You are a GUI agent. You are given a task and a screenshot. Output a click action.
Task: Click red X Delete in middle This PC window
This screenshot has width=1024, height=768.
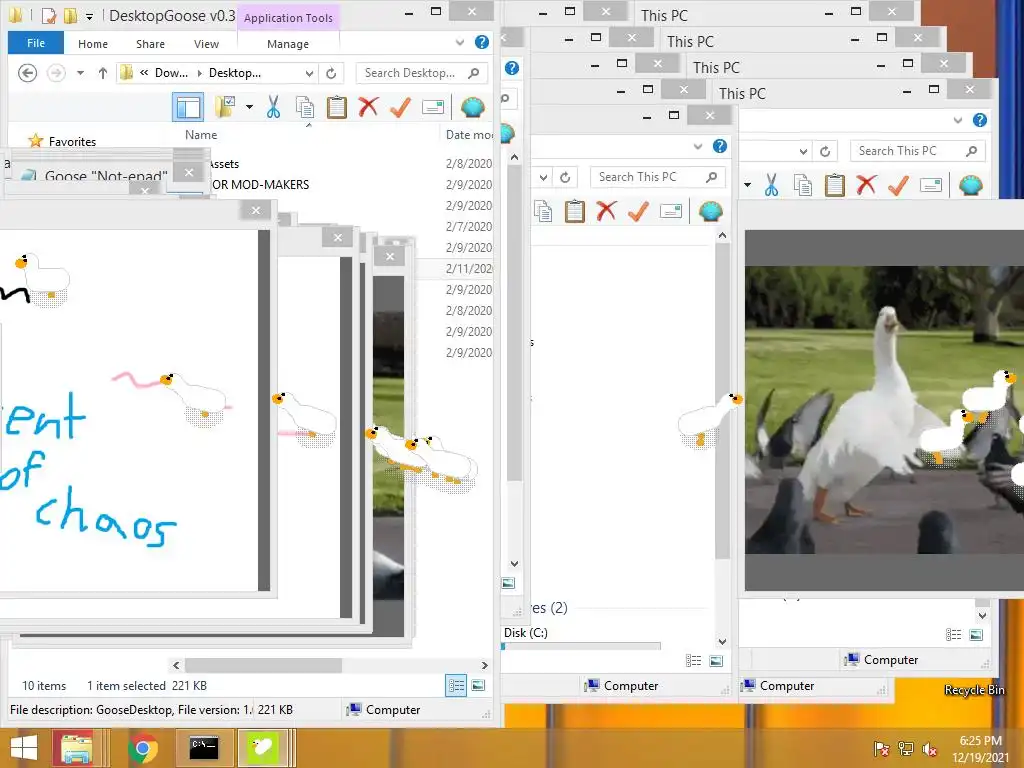(607, 211)
